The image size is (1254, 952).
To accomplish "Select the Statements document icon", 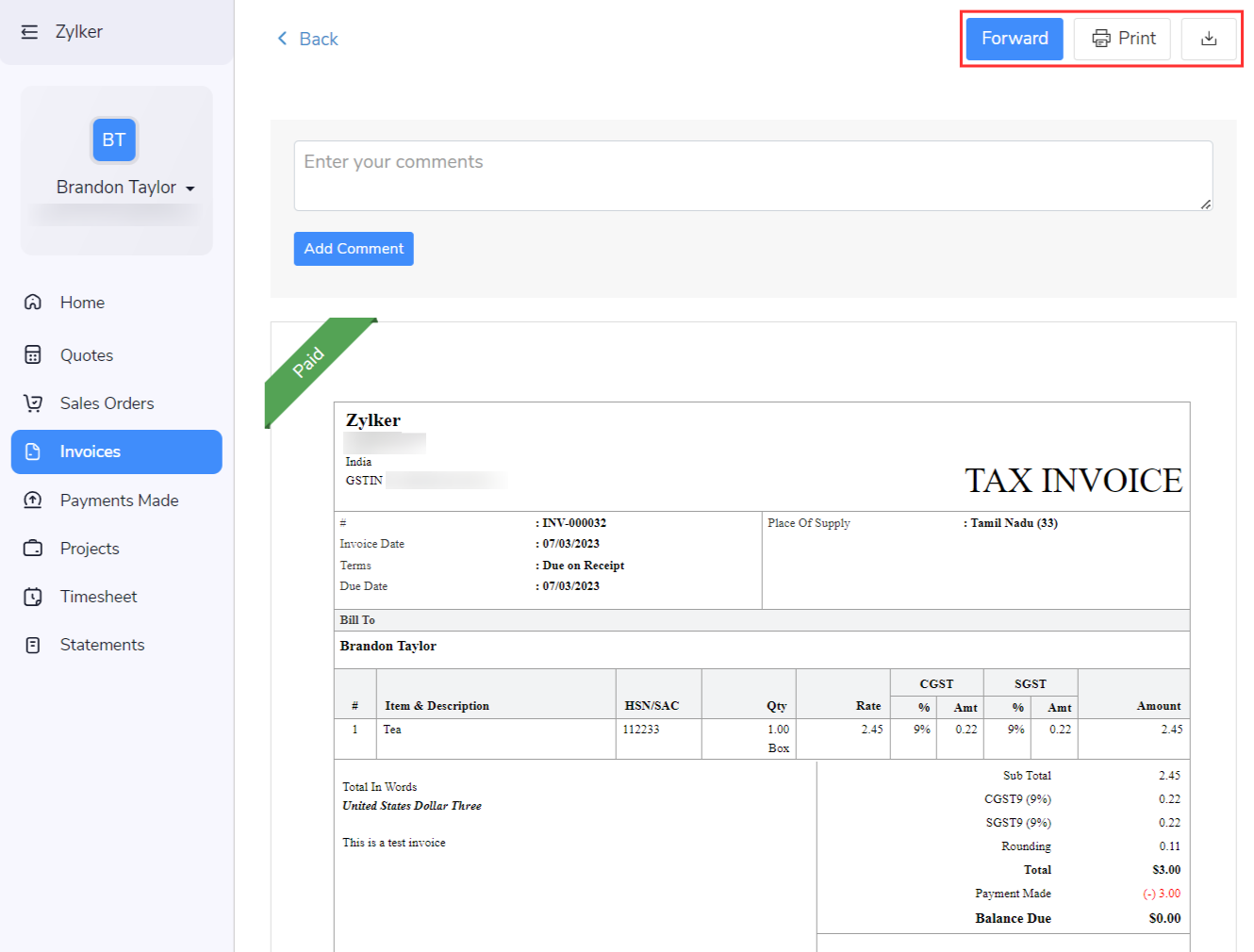I will point(33,644).
